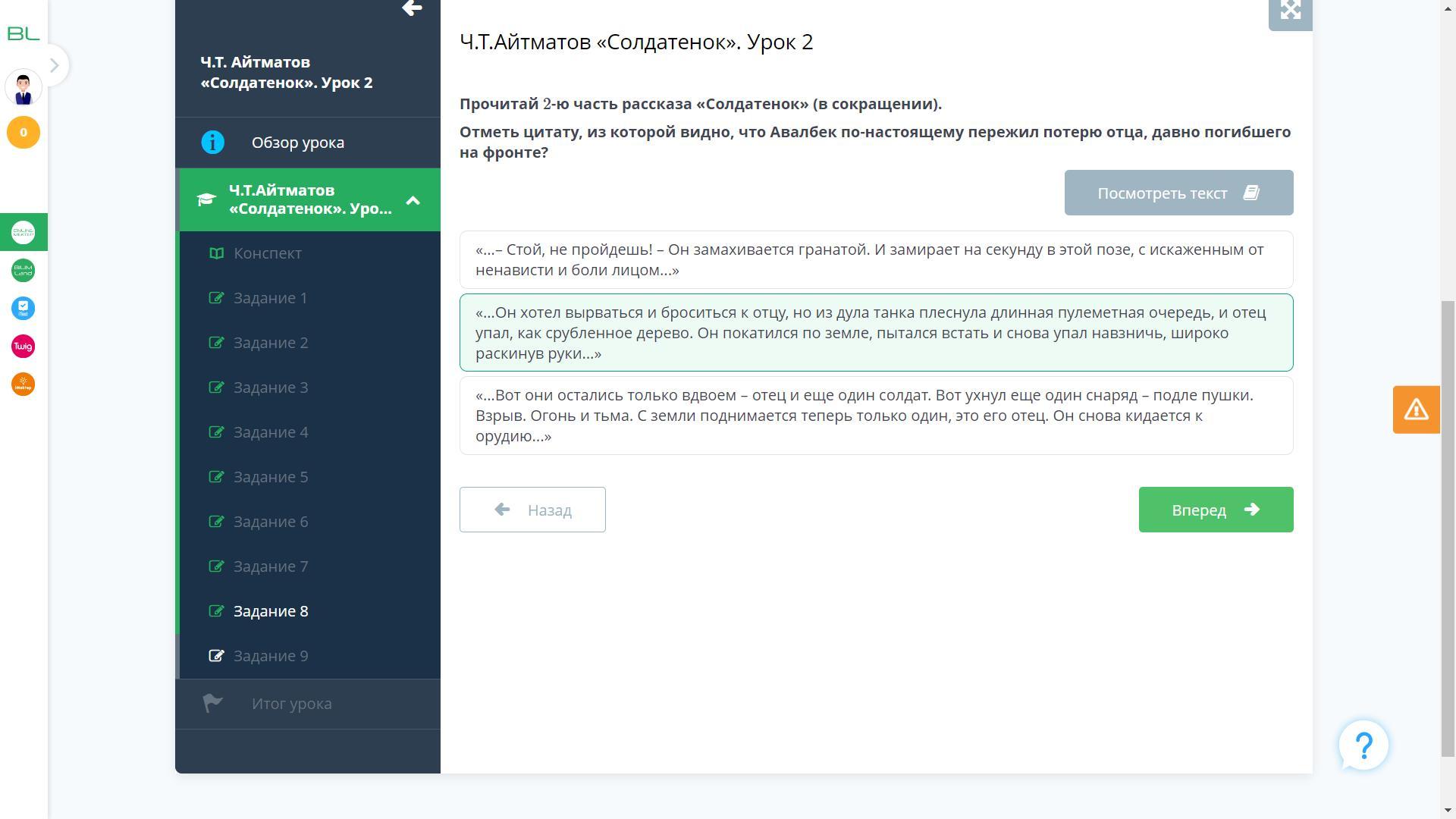Collapse the Айтматов lesson section chevron
The image size is (1456, 819).
click(x=413, y=200)
